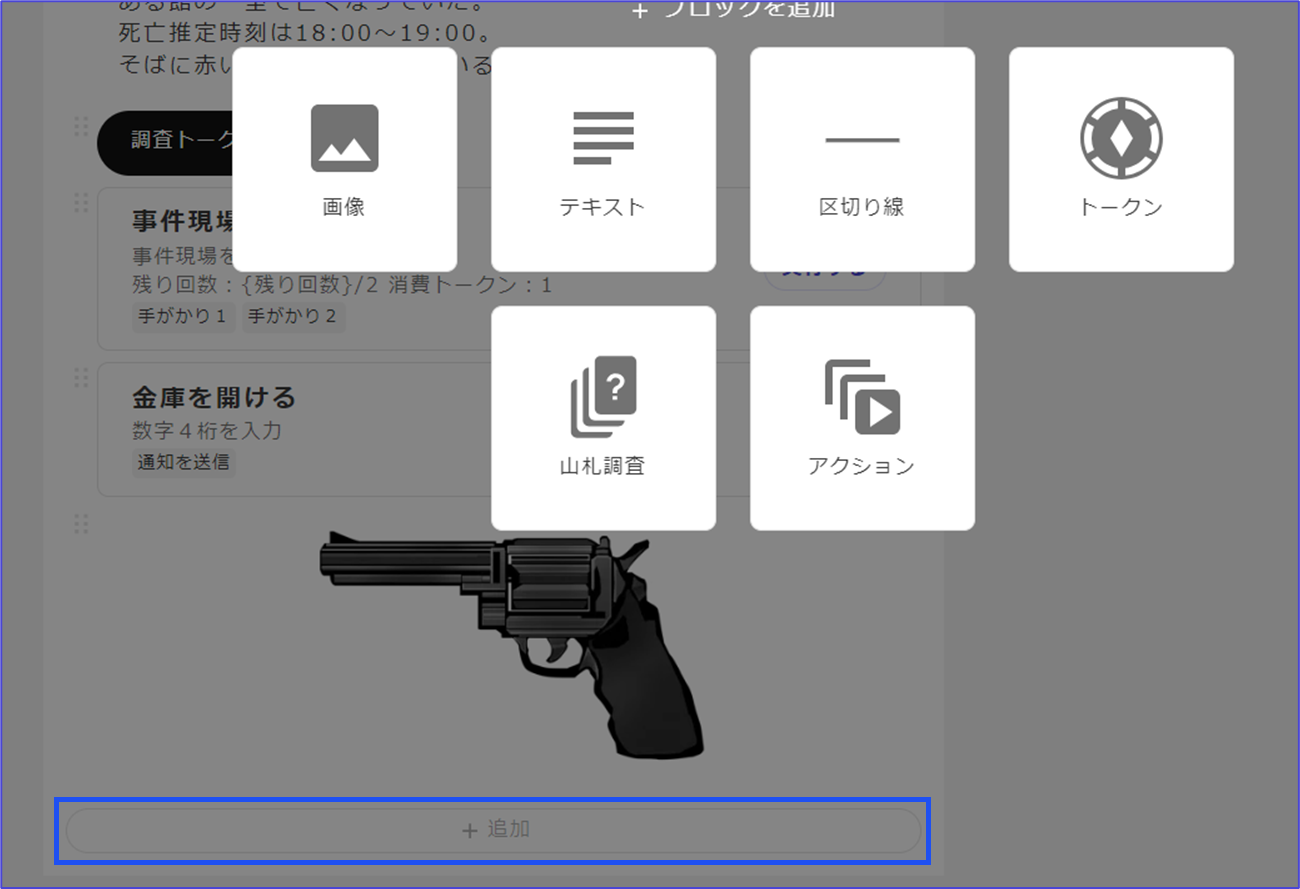Viewport: 1300px width, 889px height.
Task: Grab the drag handle beside 金庫を開ける
Action: pyautogui.click(x=81, y=377)
